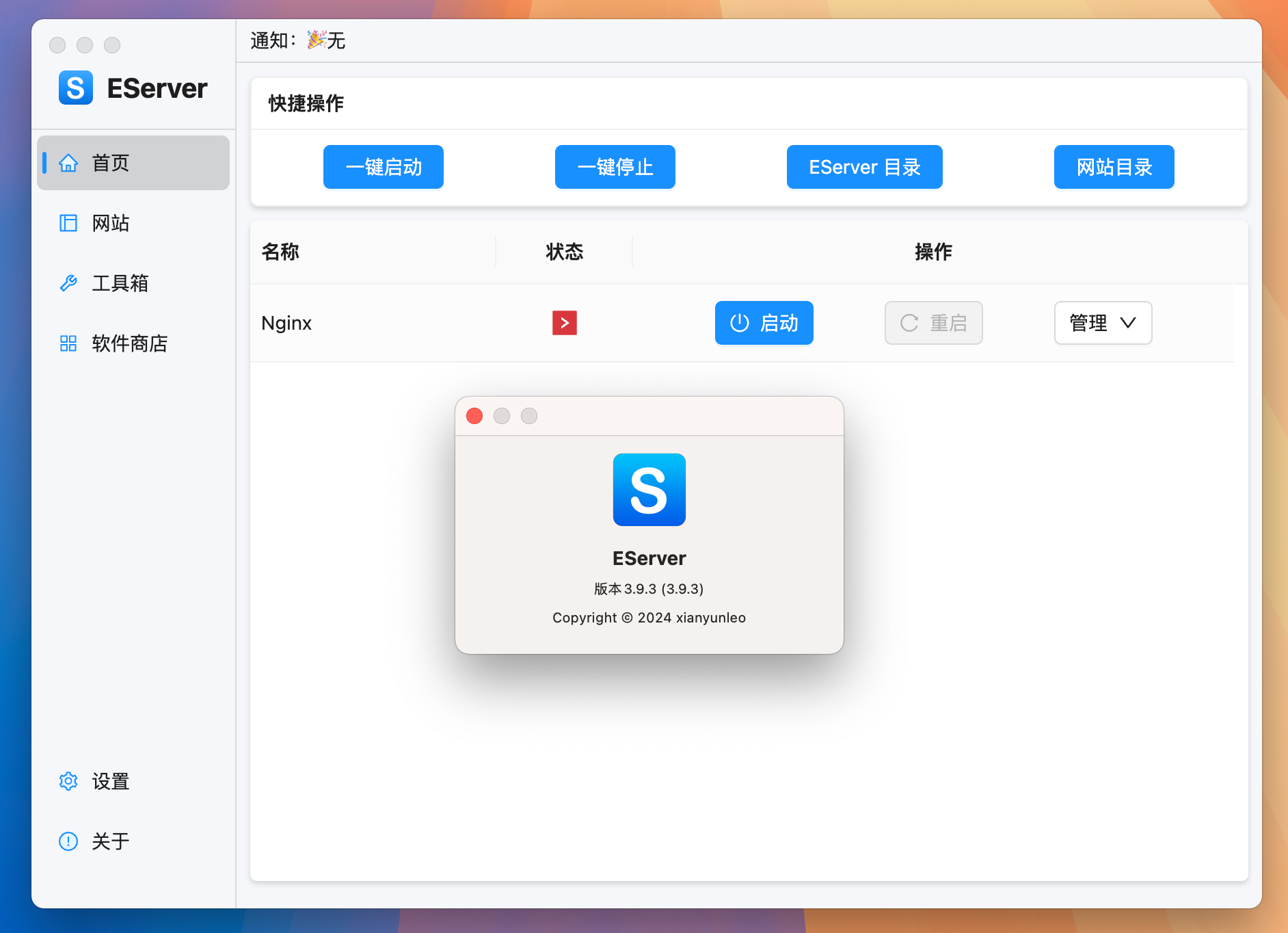This screenshot has height=933, width=1288.
Task: Click the 版本 3.9.3 version text
Action: point(649,589)
